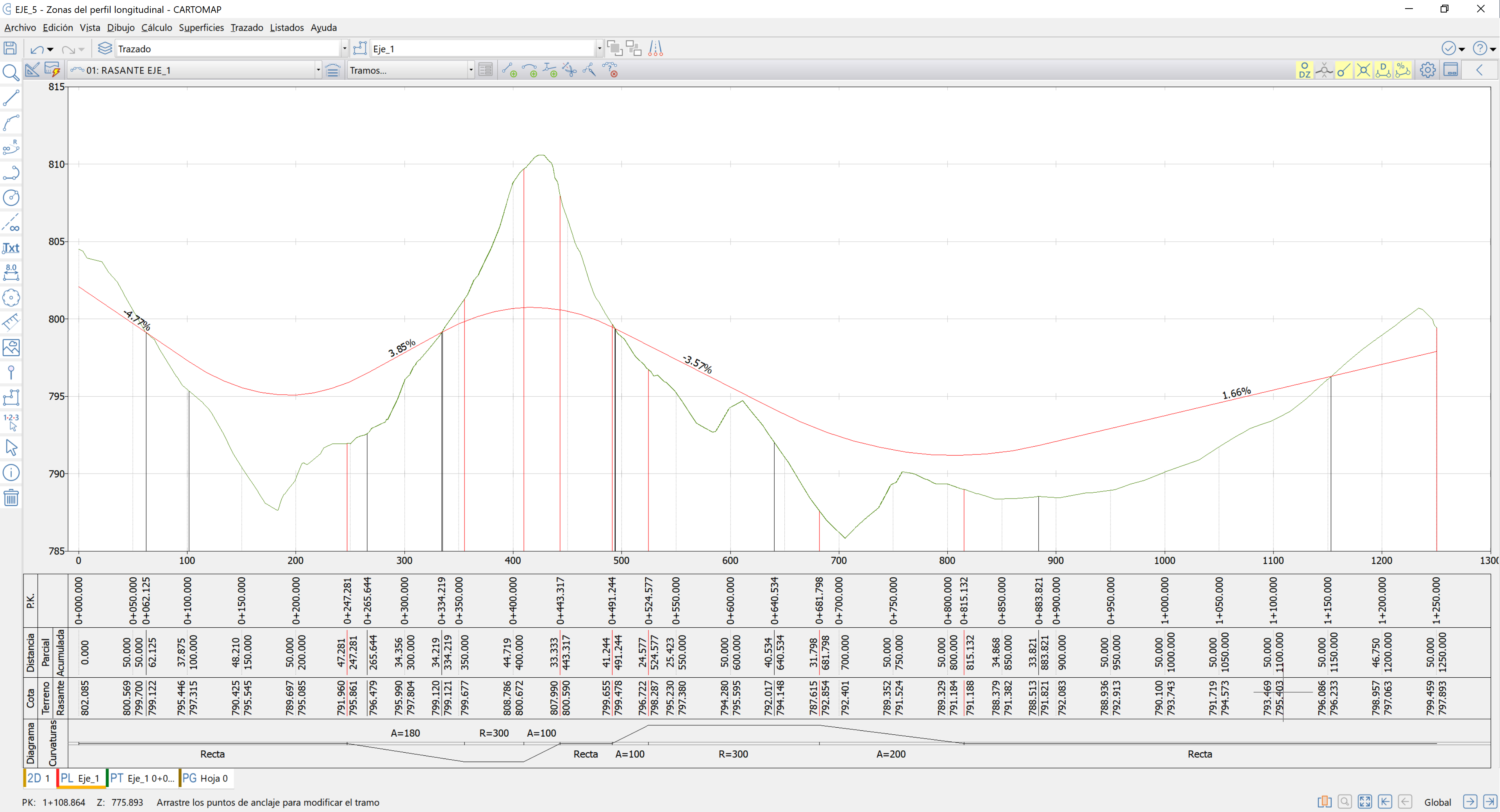
Task: Select the trash delete tool in sidebar
Action: (x=11, y=498)
